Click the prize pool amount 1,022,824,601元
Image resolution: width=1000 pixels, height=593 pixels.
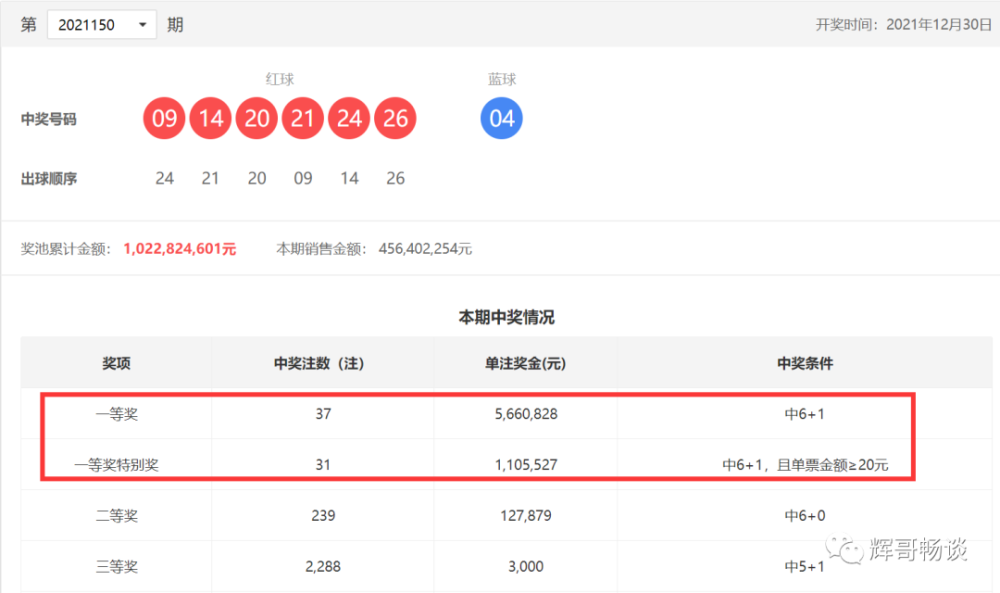coord(180,249)
